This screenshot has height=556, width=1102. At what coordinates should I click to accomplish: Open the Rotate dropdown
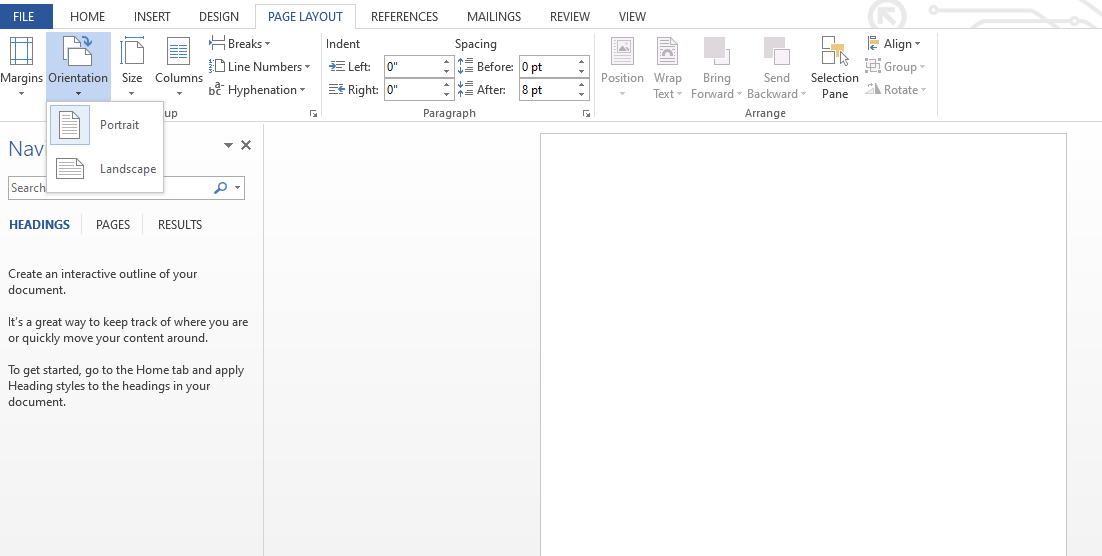[x=896, y=90]
